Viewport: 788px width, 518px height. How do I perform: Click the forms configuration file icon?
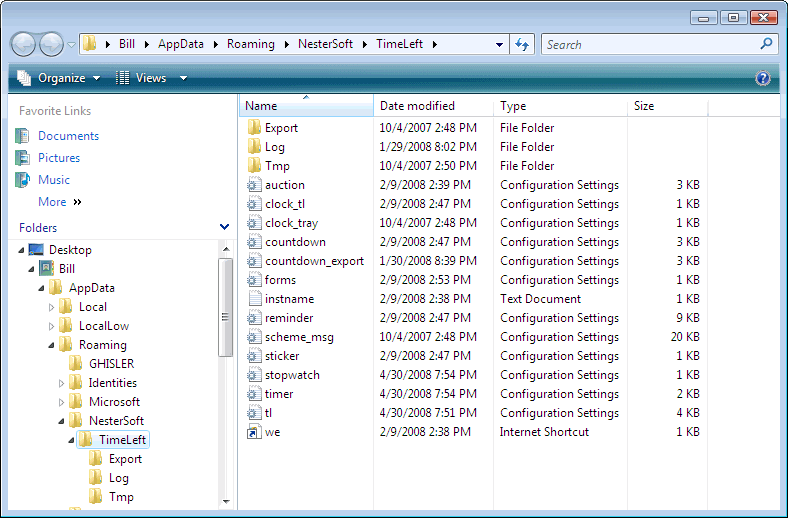(254, 280)
